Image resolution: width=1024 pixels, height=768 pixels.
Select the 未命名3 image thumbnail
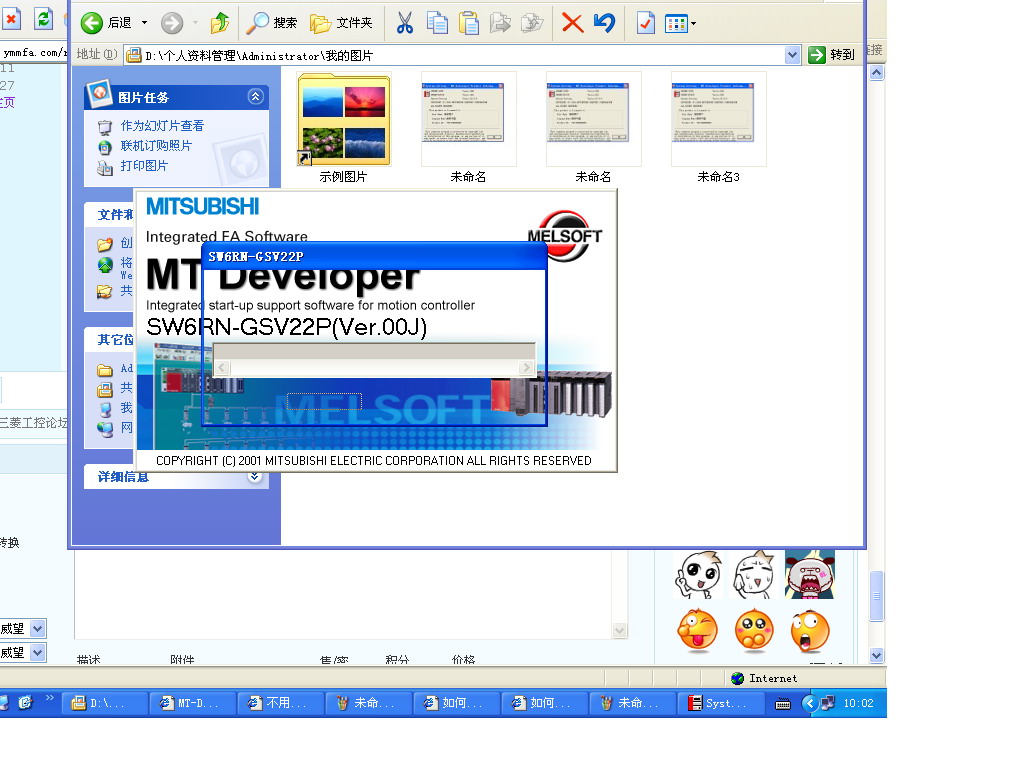(x=718, y=120)
